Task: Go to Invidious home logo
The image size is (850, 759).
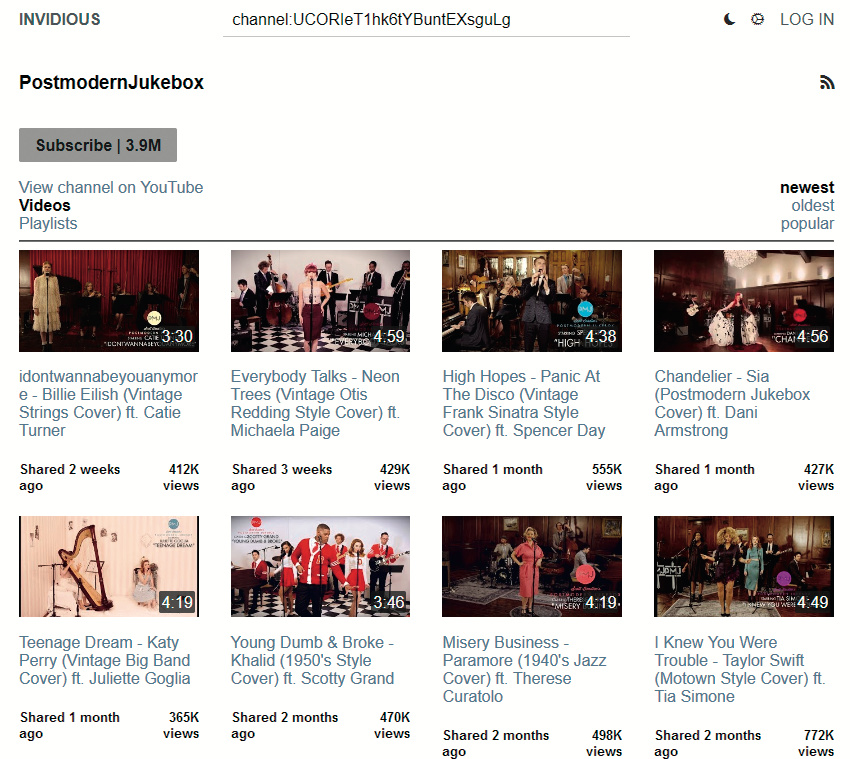Action: pyautogui.click(x=60, y=20)
